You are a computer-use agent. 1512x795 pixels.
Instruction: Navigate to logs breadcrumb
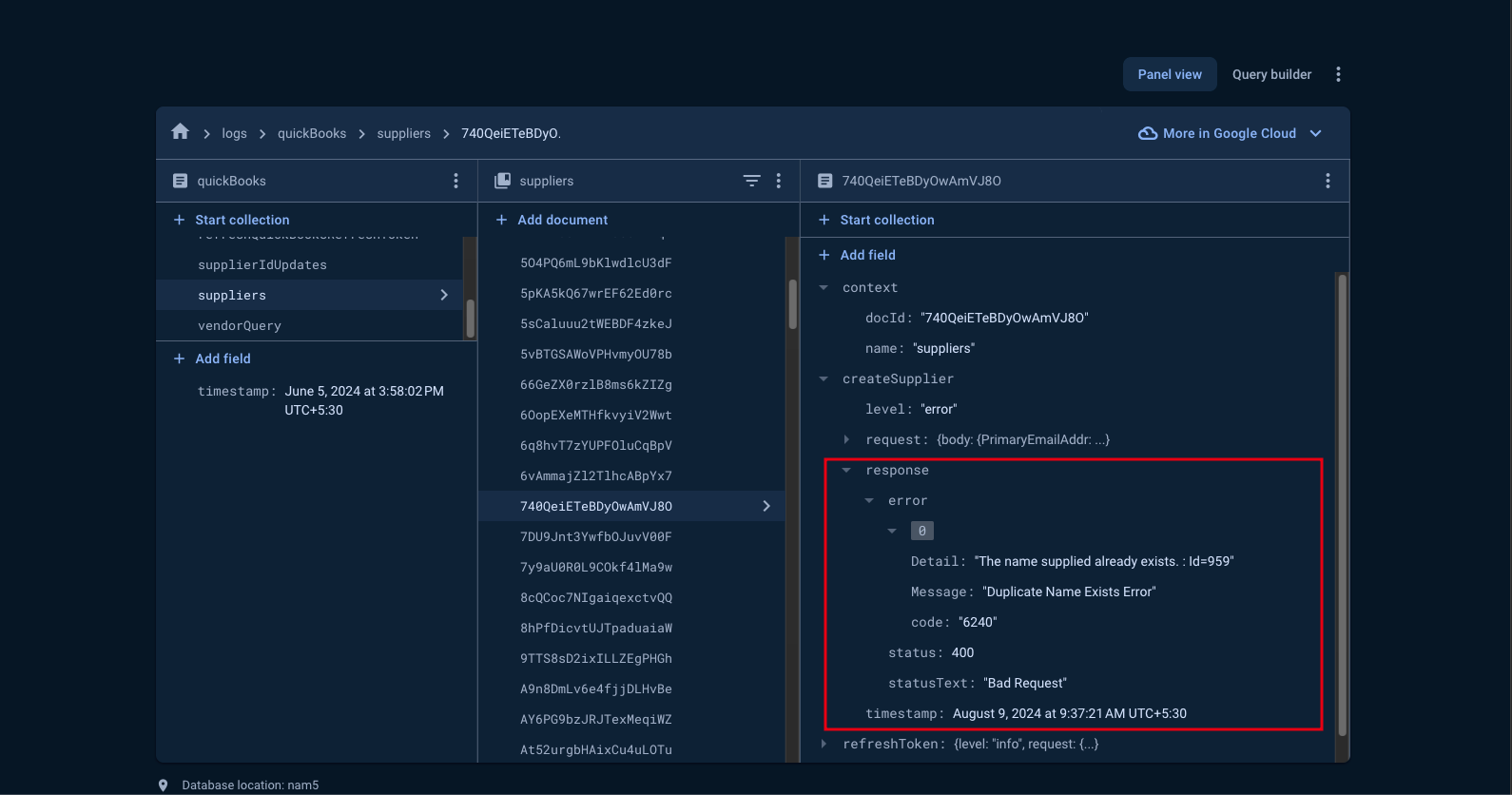click(234, 133)
